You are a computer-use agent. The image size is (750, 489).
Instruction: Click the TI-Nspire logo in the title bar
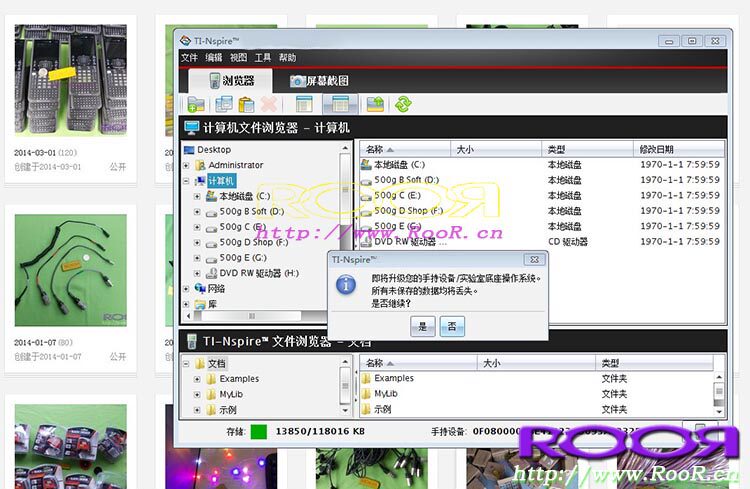pos(185,41)
